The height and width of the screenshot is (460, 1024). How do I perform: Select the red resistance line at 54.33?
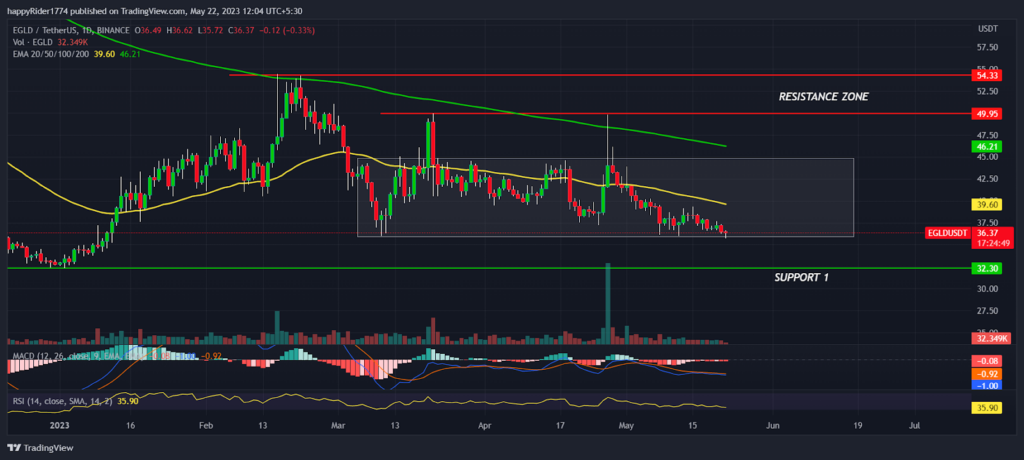(x=600, y=75)
